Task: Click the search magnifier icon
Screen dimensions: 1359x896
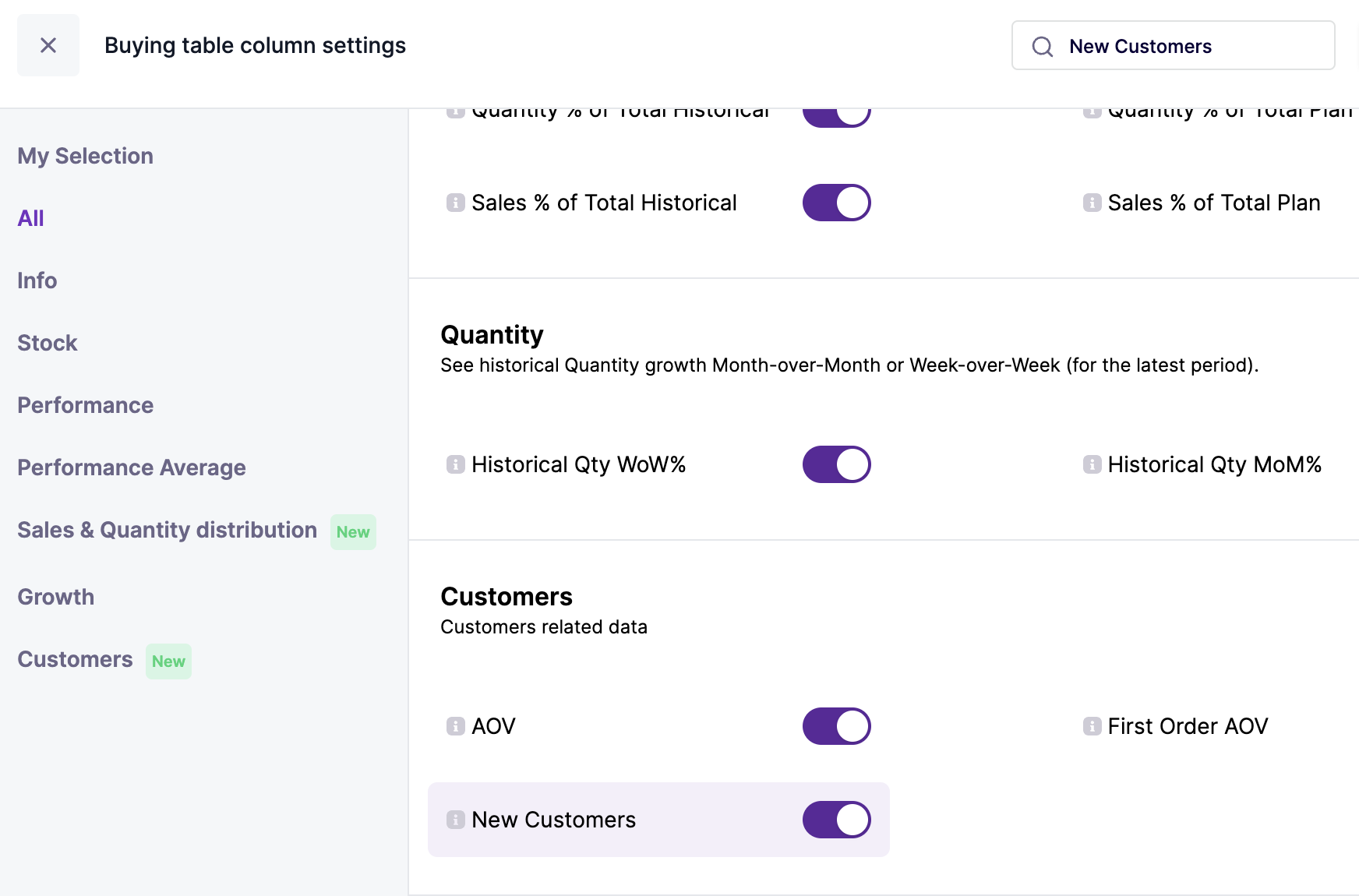Action: coord(1042,47)
